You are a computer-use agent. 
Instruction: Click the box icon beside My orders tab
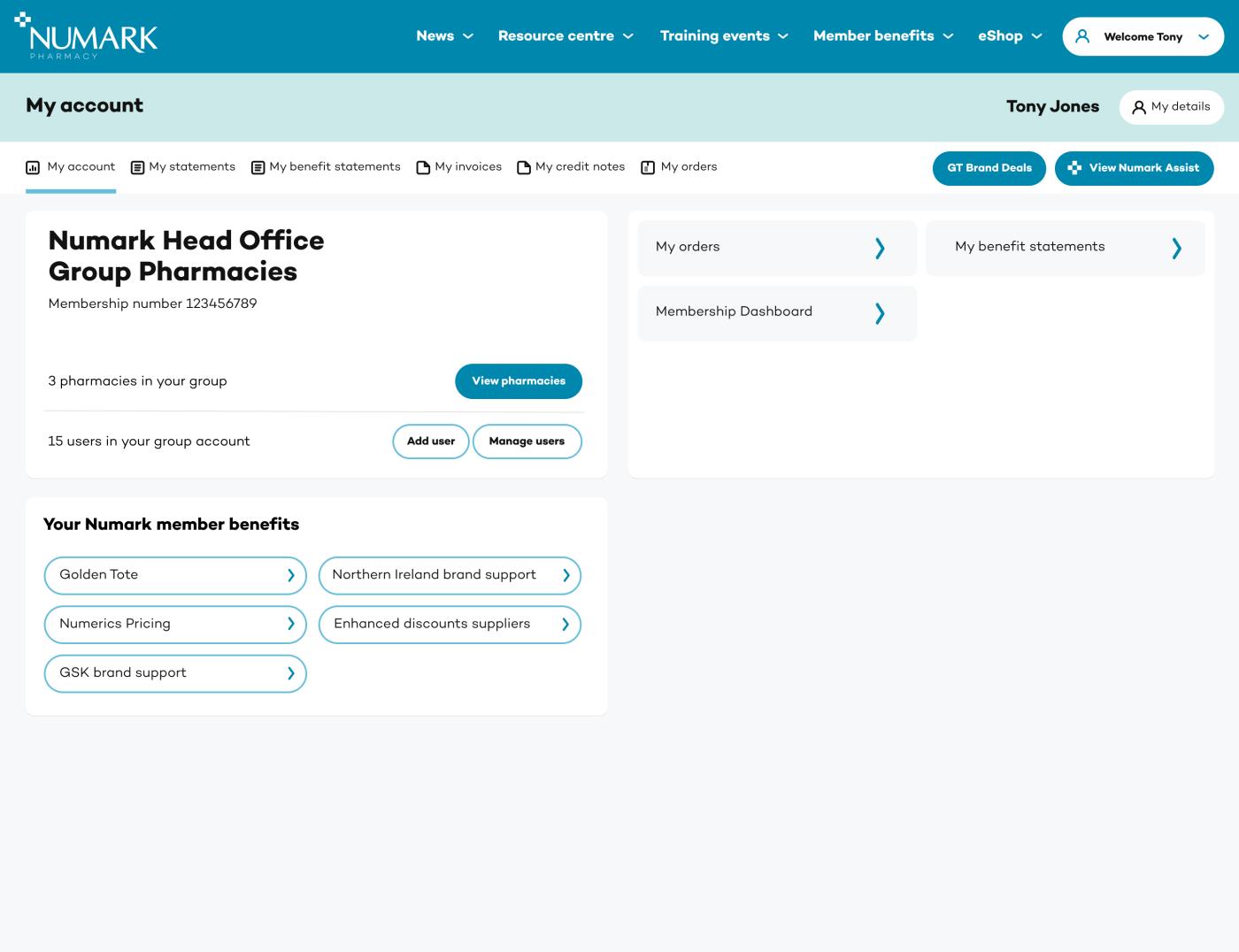(648, 167)
